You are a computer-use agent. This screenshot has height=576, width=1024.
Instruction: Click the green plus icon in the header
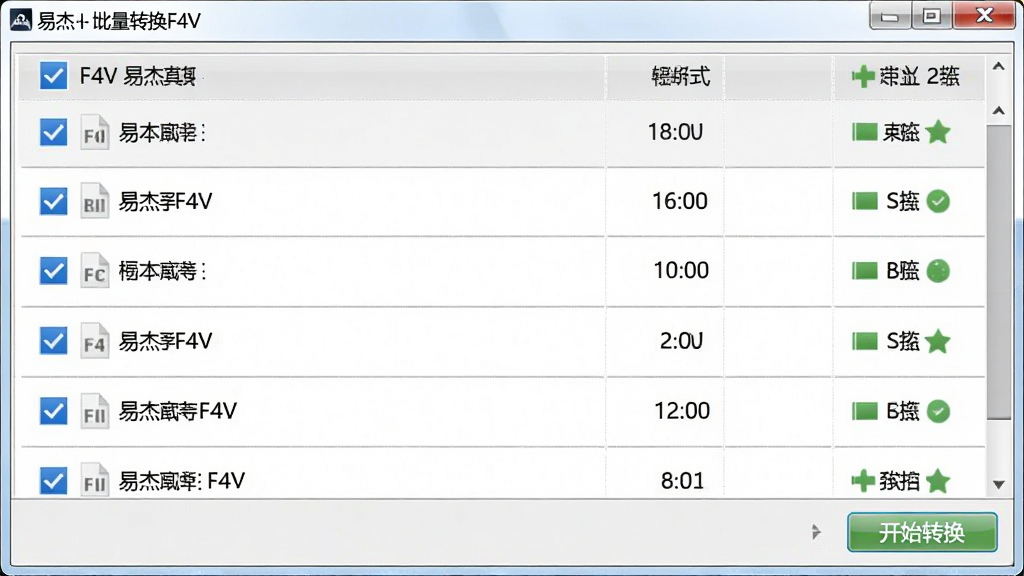[863, 76]
